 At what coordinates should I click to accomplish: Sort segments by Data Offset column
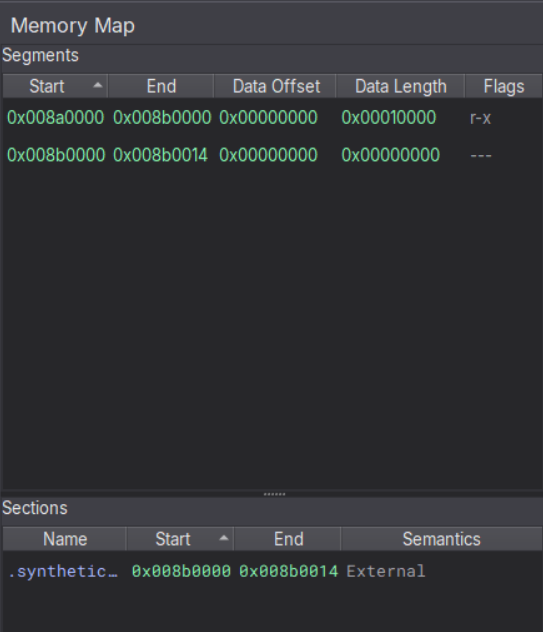click(276, 86)
